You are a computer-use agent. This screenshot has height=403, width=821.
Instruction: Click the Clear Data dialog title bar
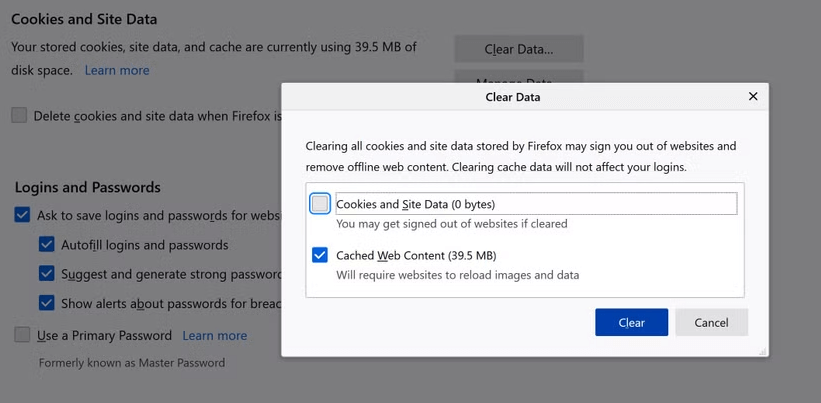[x=512, y=97]
